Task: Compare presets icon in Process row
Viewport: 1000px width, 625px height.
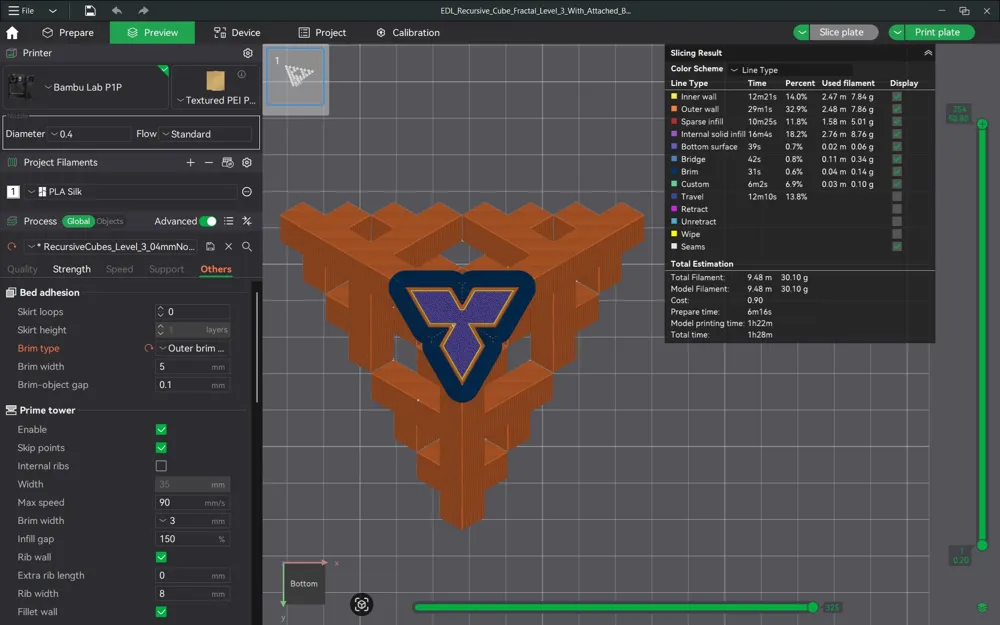Action: [247, 221]
